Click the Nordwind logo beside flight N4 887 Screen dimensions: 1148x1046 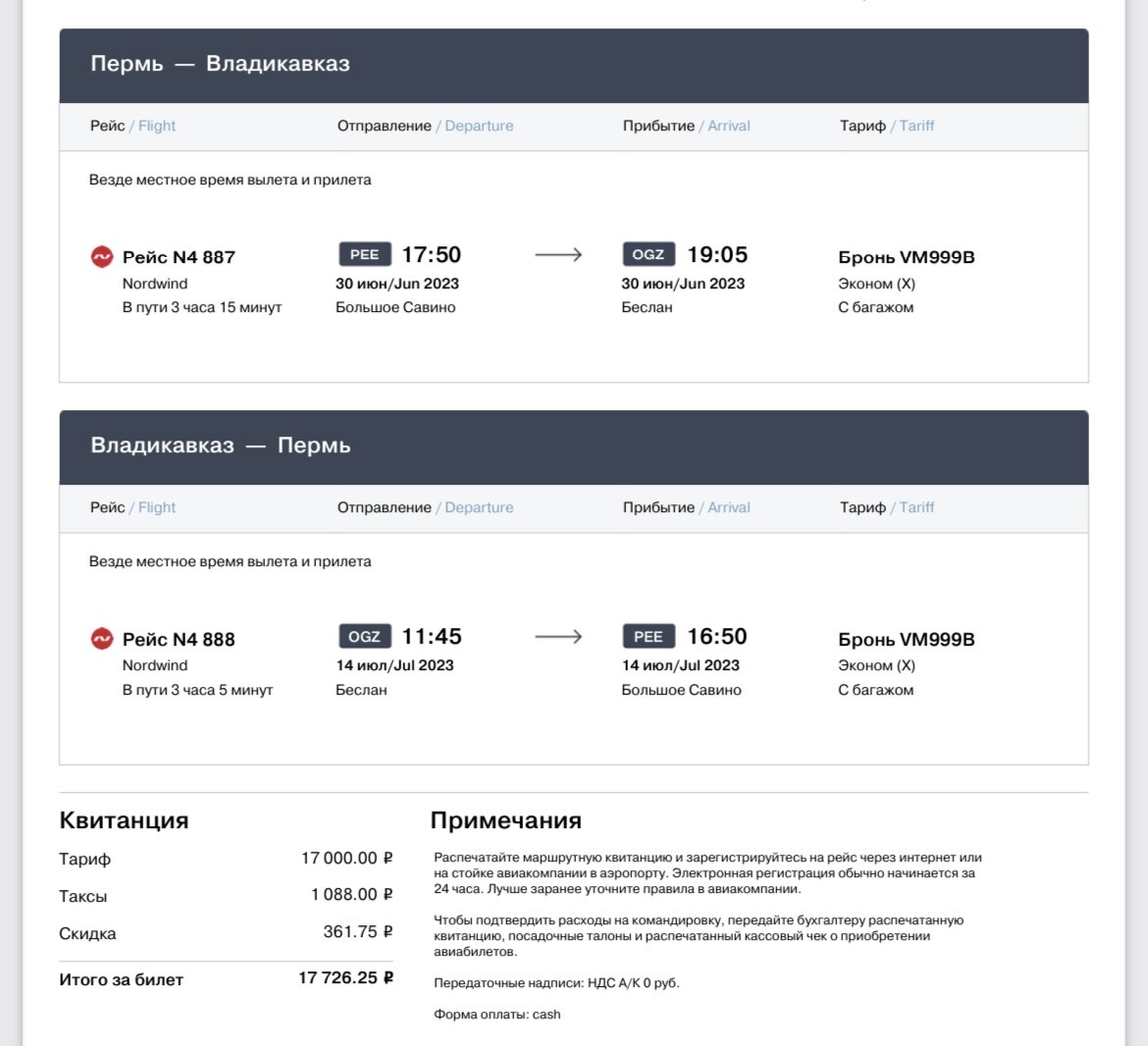pyautogui.click(x=102, y=257)
